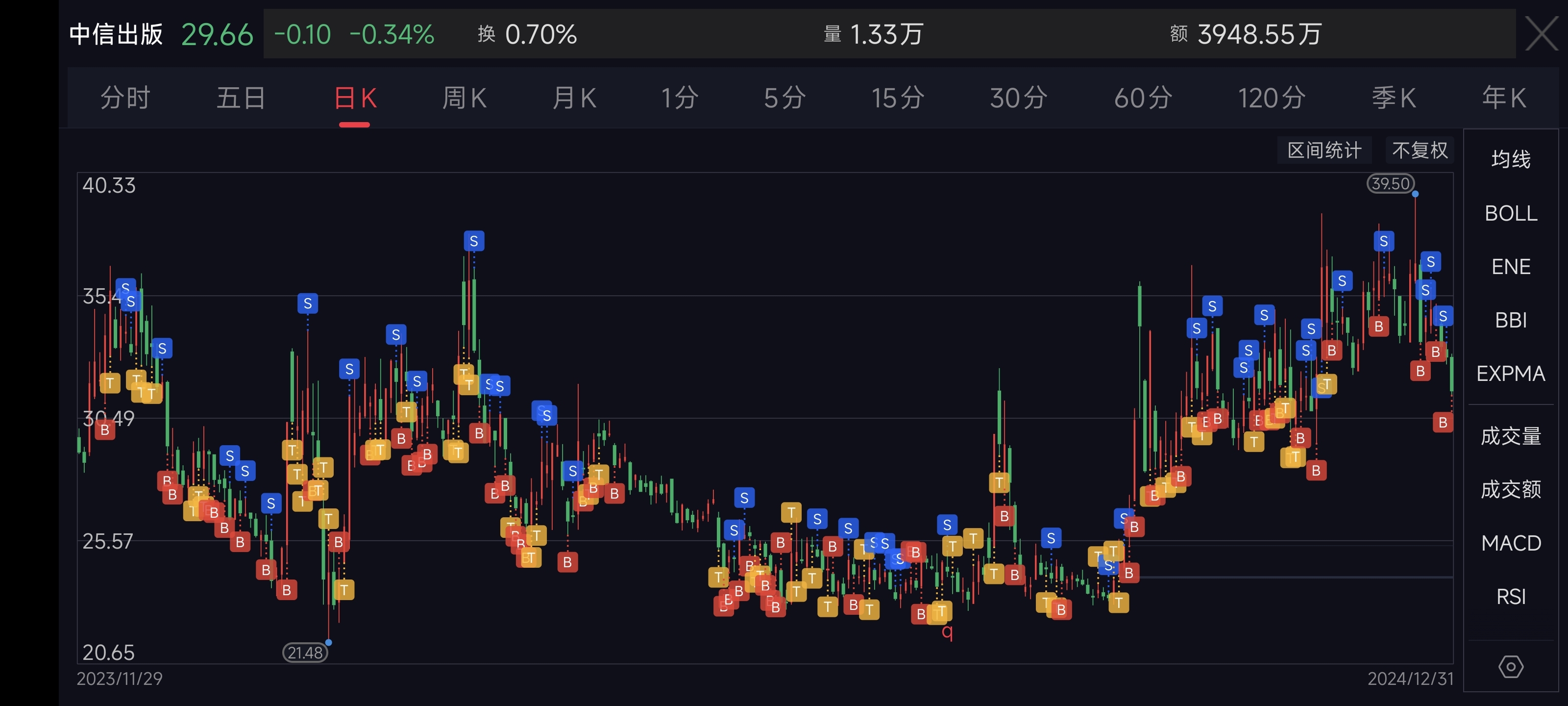Open the hexagon settings icon
1568x706 pixels.
click(x=1510, y=666)
